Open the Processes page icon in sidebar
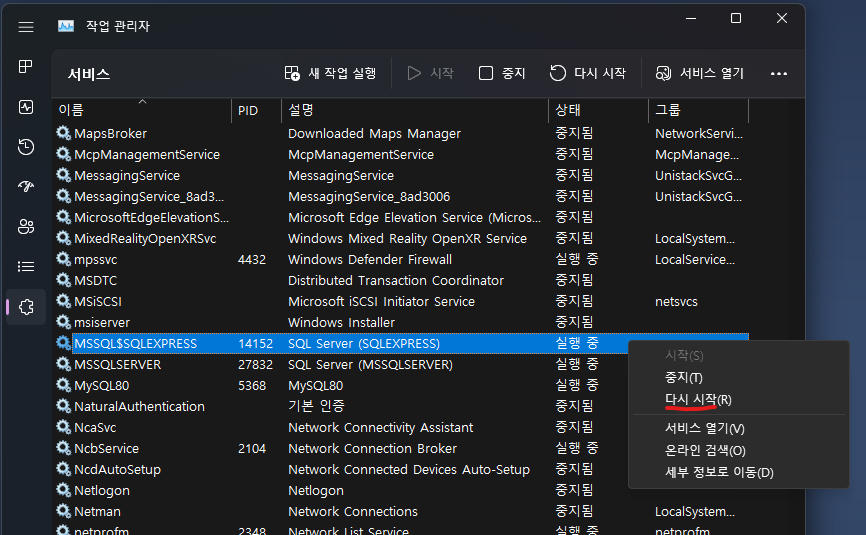This screenshot has height=535, width=866. [25, 67]
